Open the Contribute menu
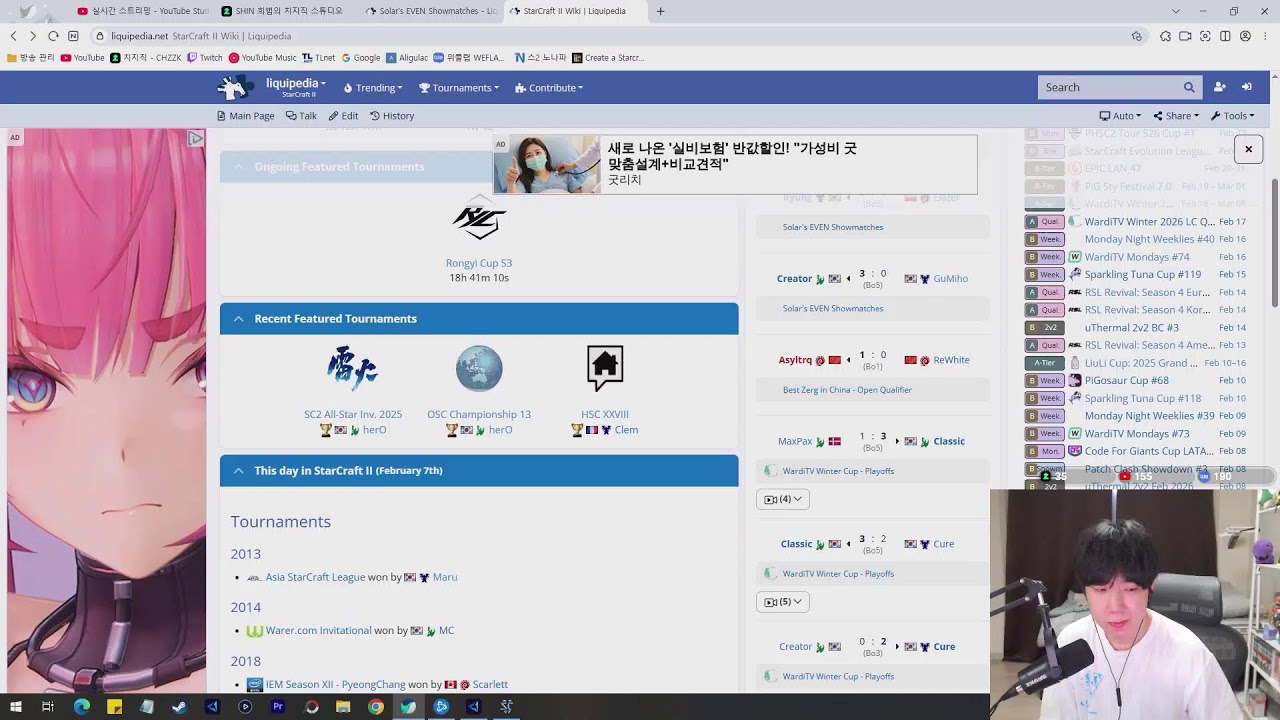The height and width of the screenshot is (720, 1280). pyautogui.click(x=549, y=88)
